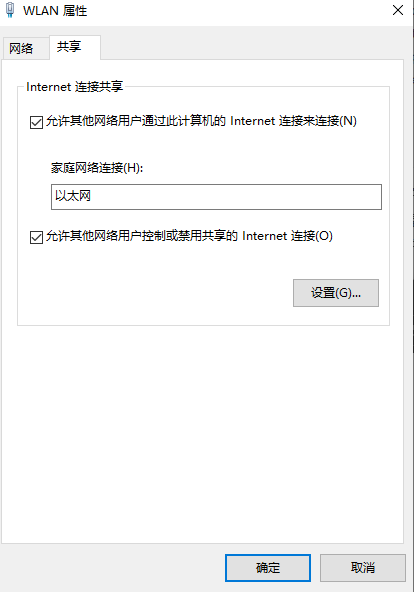Click the WLAN adapter icon in title bar
Viewport: 414px width, 592px height.
click(x=10, y=10)
